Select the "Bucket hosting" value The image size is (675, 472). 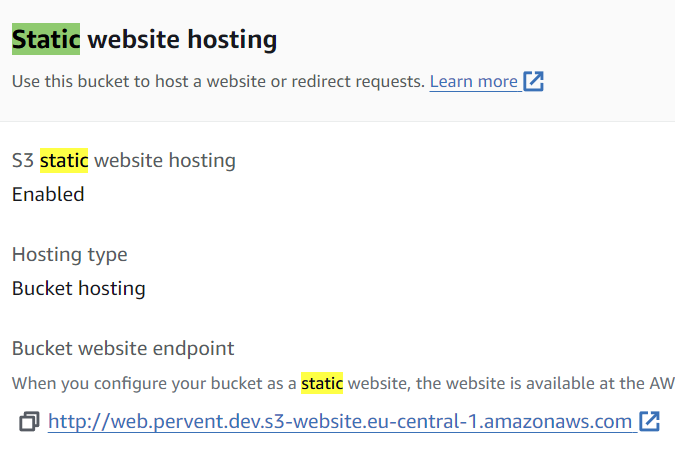(x=79, y=289)
